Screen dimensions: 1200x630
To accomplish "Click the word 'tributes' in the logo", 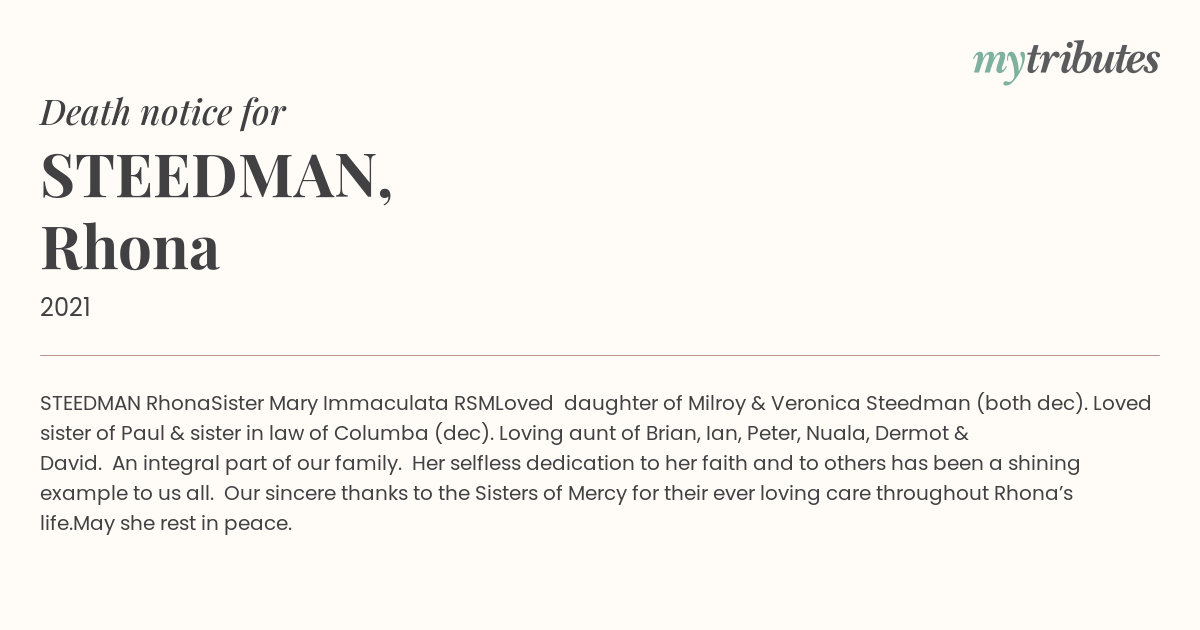I will [x=1093, y=60].
